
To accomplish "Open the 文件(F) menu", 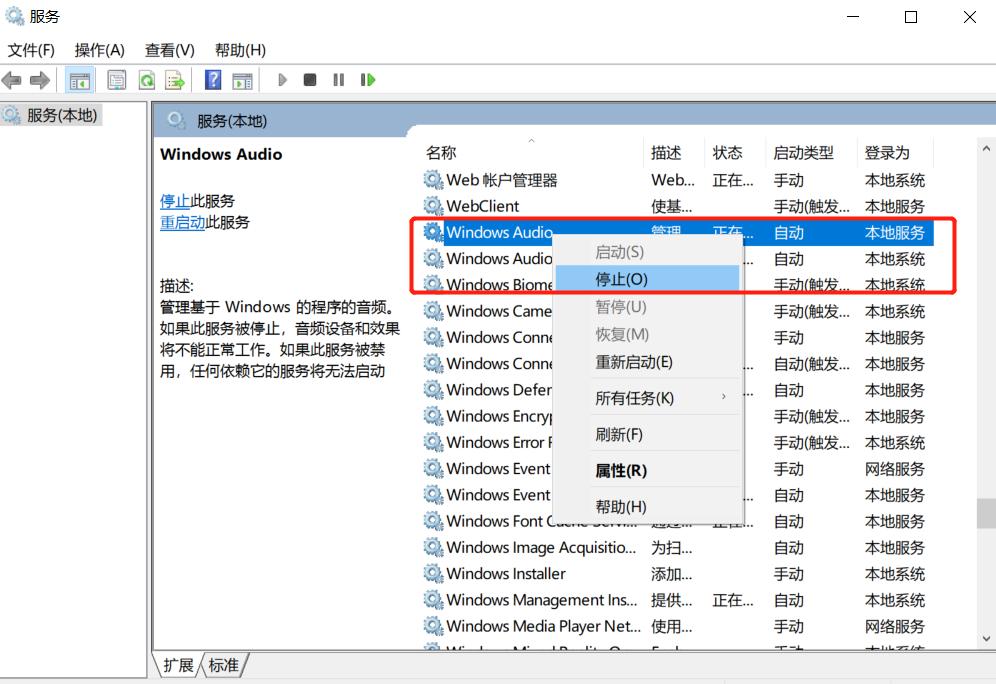I will tap(31, 50).
